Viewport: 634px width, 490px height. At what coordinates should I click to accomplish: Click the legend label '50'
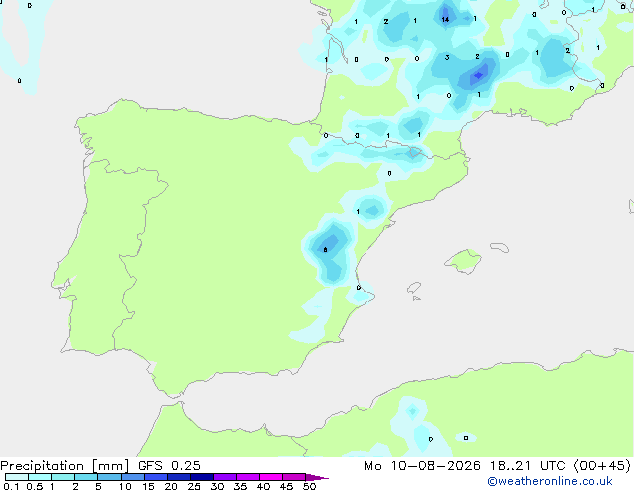point(310,486)
